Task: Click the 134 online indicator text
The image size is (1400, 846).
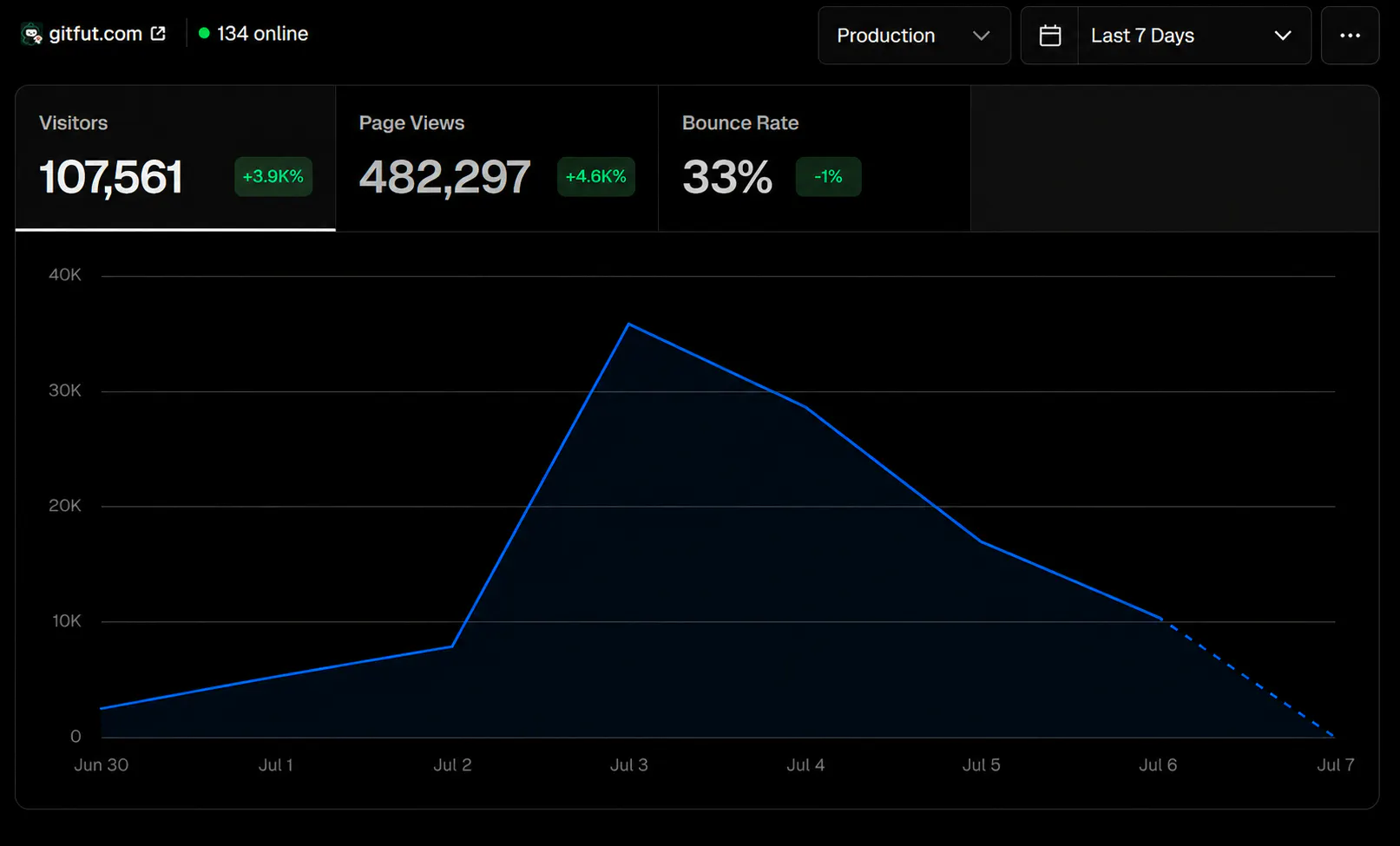Action: pos(262,34)
